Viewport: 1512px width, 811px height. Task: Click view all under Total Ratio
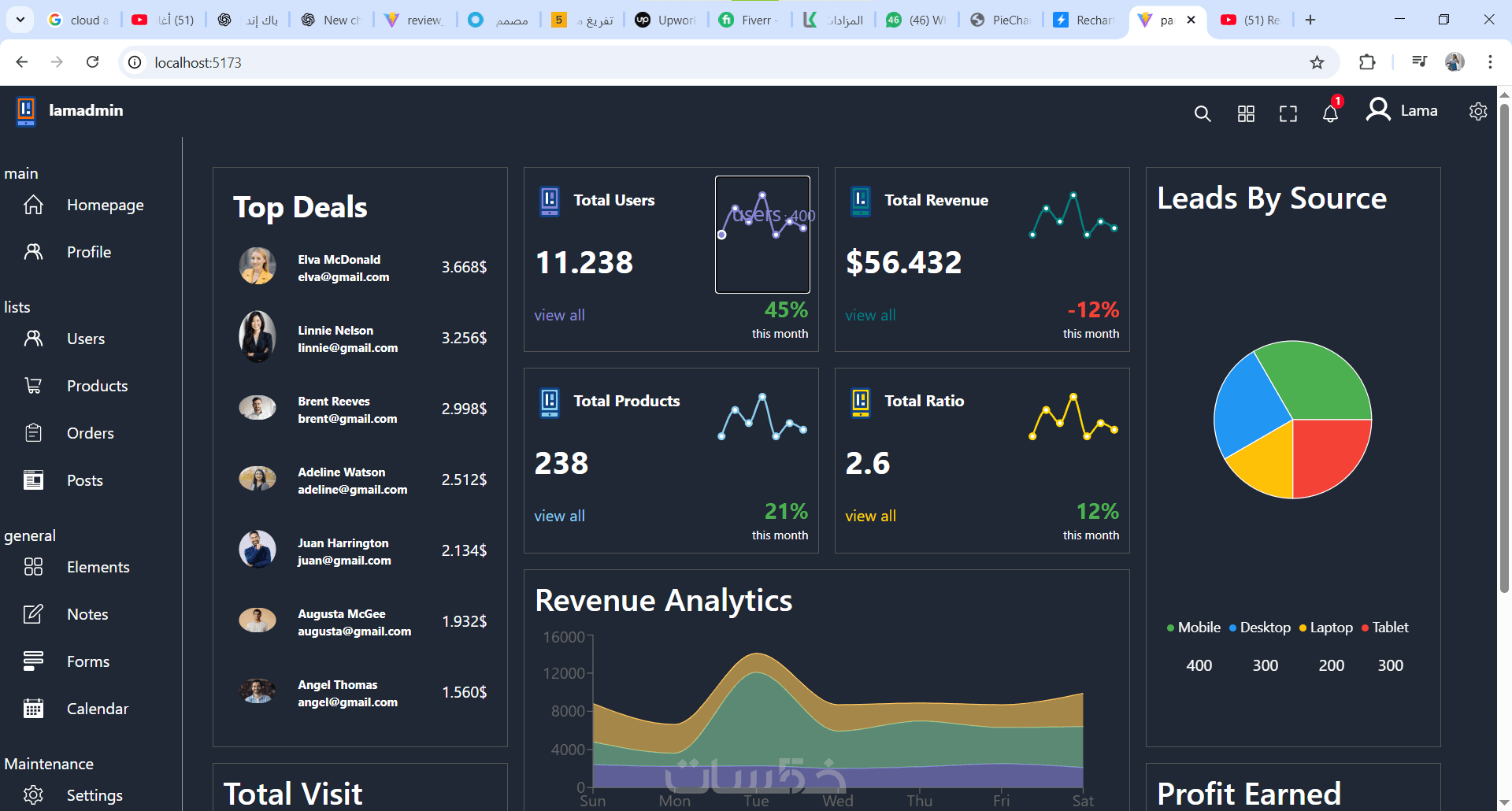click(870, 516)
